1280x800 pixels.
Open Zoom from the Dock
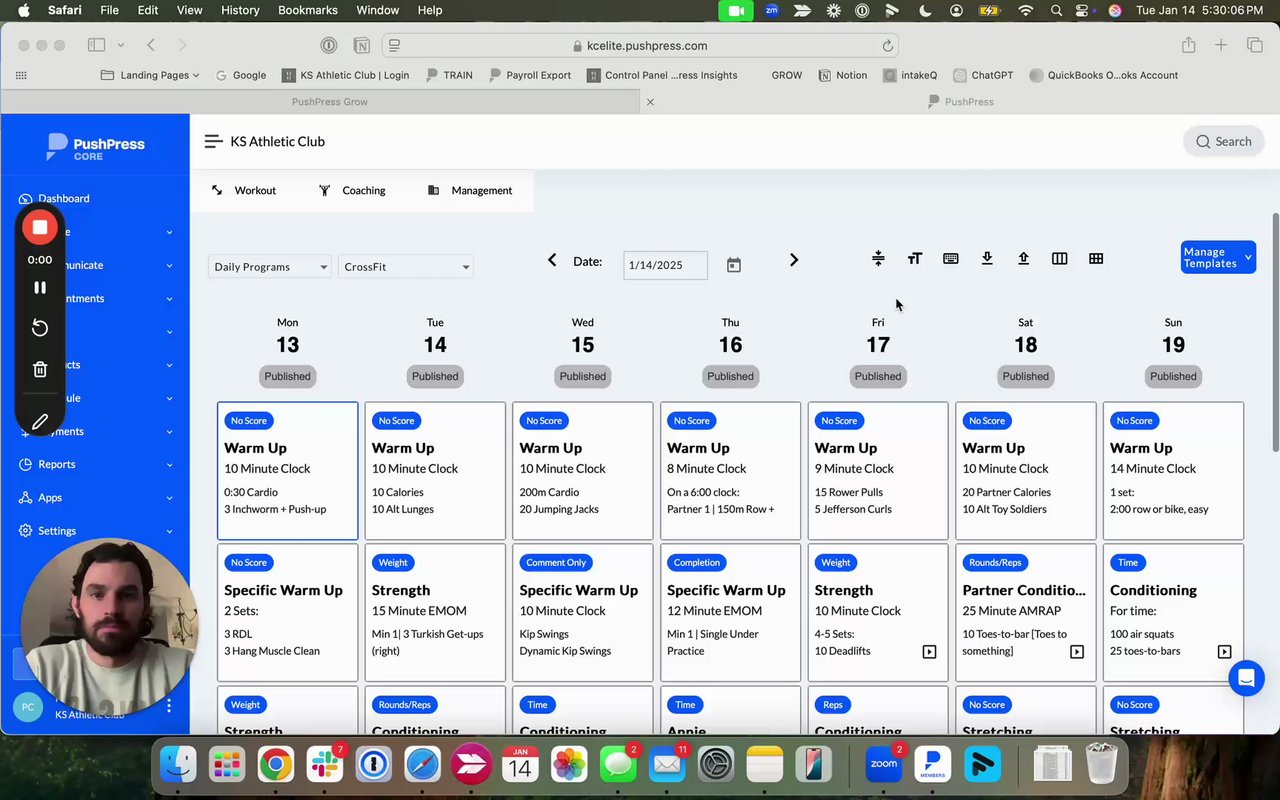click(883, 765)
